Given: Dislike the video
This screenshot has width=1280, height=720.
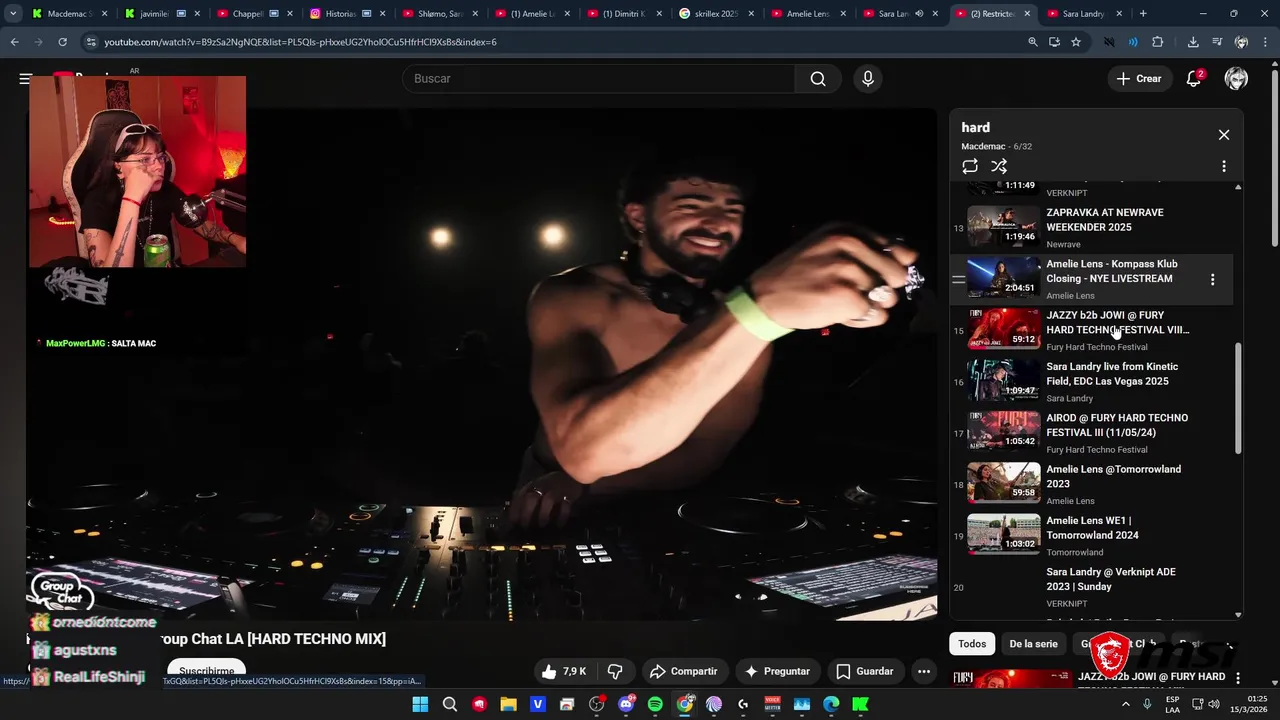Looking at the screenshot, I should click(x=615, y=671).
